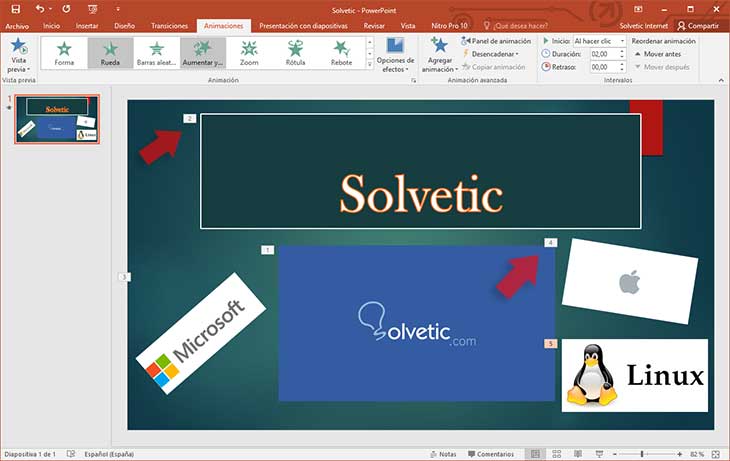Select the Microsoft logo image
The width and height of the screenshot is (730, 461).
[201, 334]
